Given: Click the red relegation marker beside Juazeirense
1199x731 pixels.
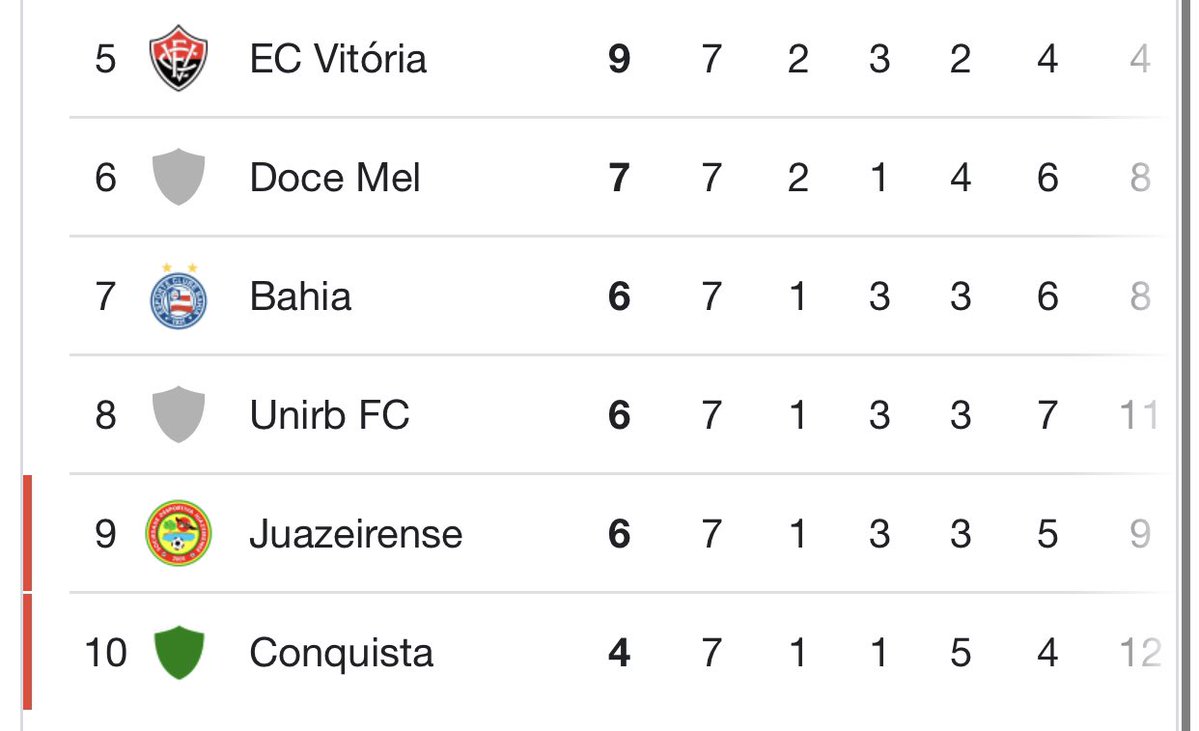Looking at the screenshot, I should [x=28, y=533].
